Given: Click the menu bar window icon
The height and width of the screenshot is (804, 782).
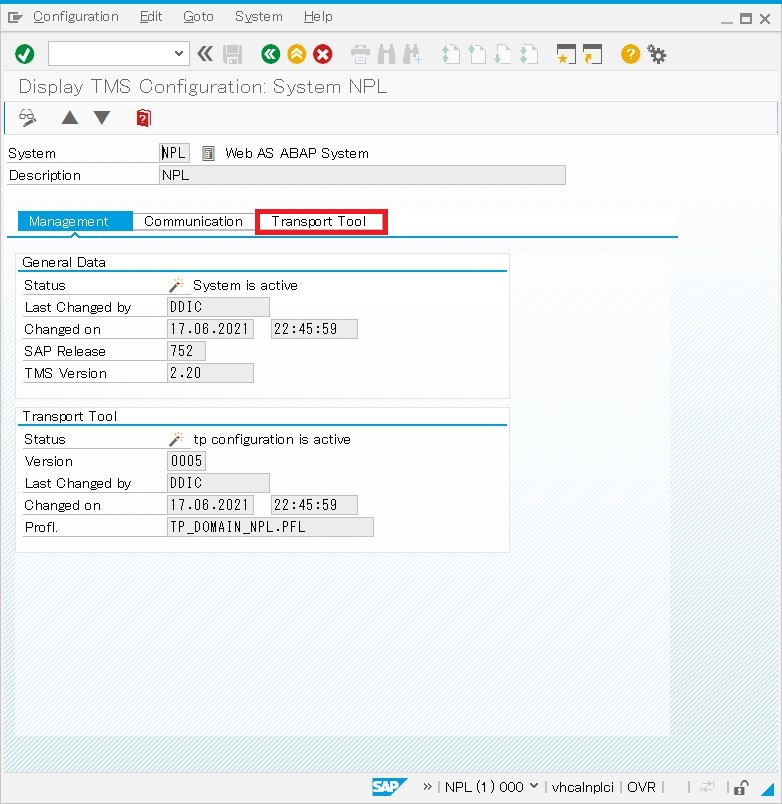Looking at the screenshot, I should (15, 18).
